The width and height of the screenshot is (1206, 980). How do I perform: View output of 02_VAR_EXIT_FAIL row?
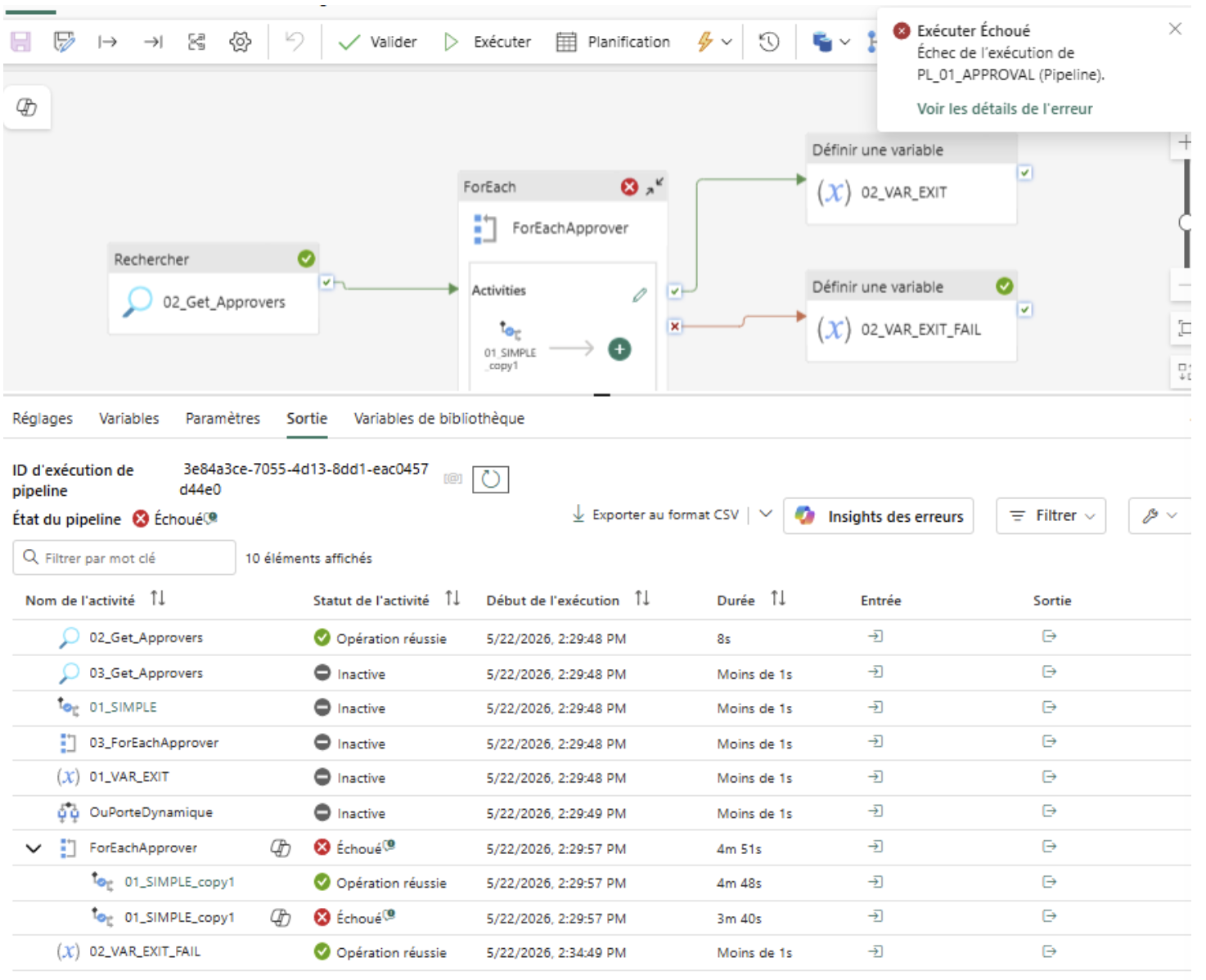1049,951
